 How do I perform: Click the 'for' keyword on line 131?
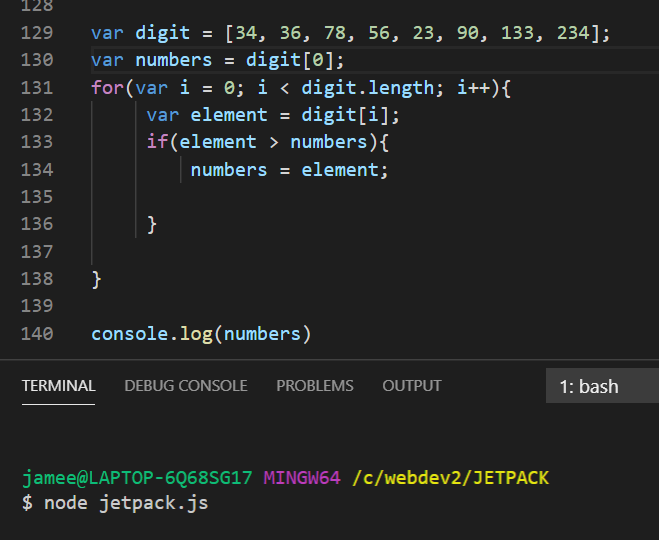(x=108, y=88)
